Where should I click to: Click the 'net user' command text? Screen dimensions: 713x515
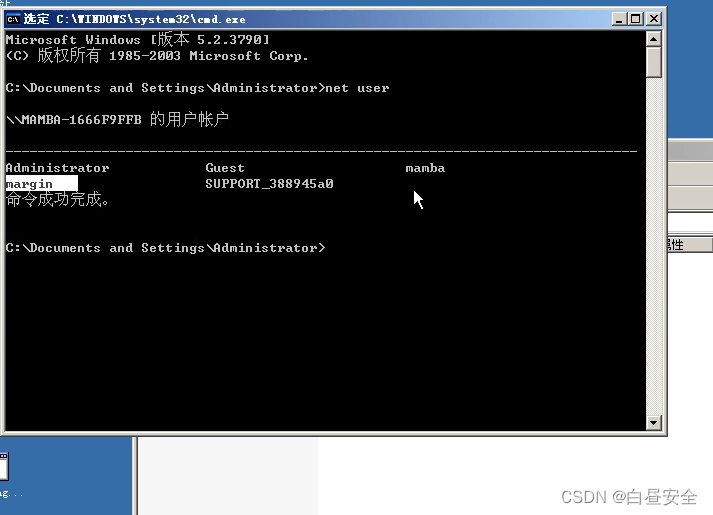click(357, 88)
